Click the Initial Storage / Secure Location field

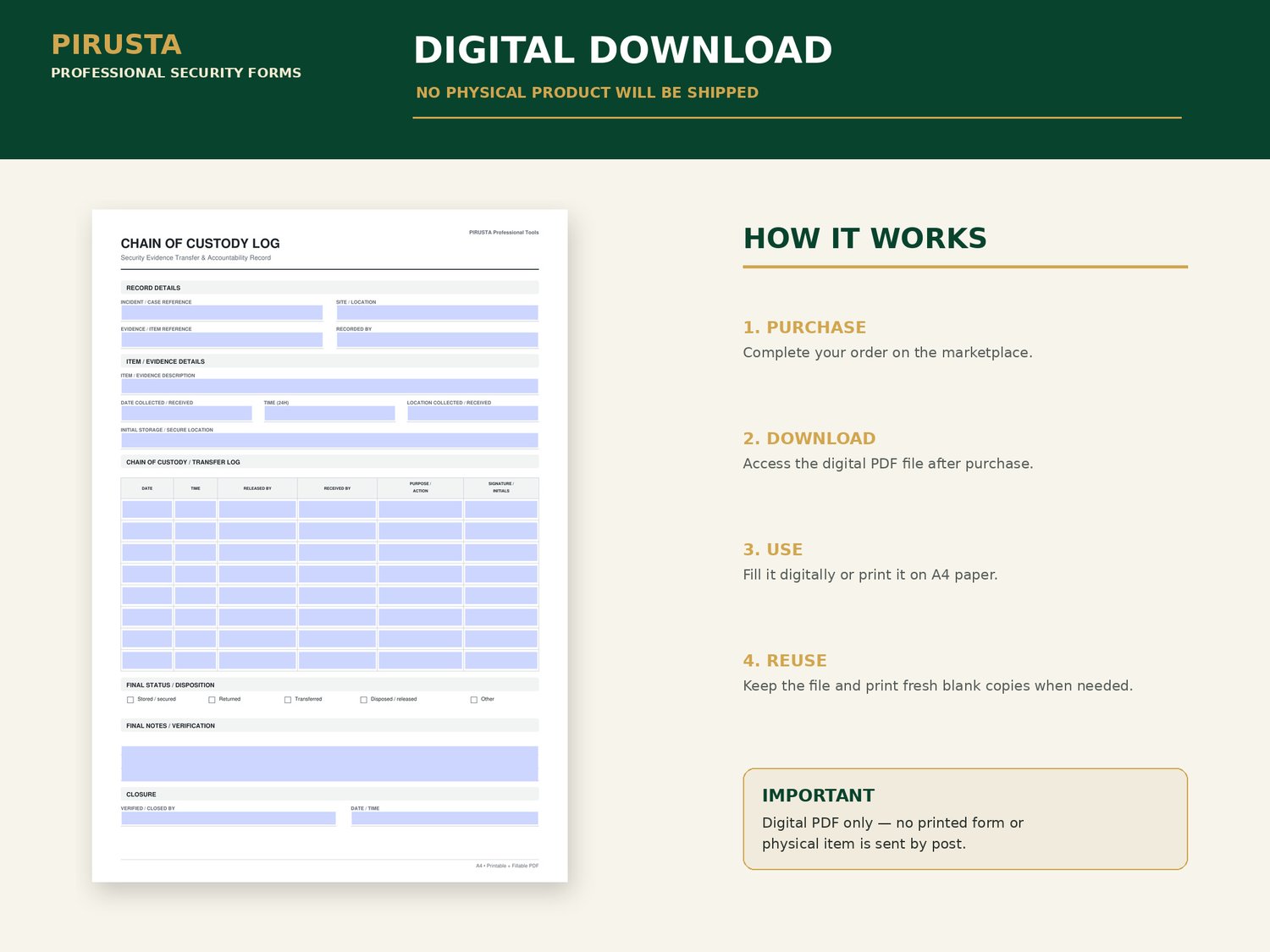329,440
